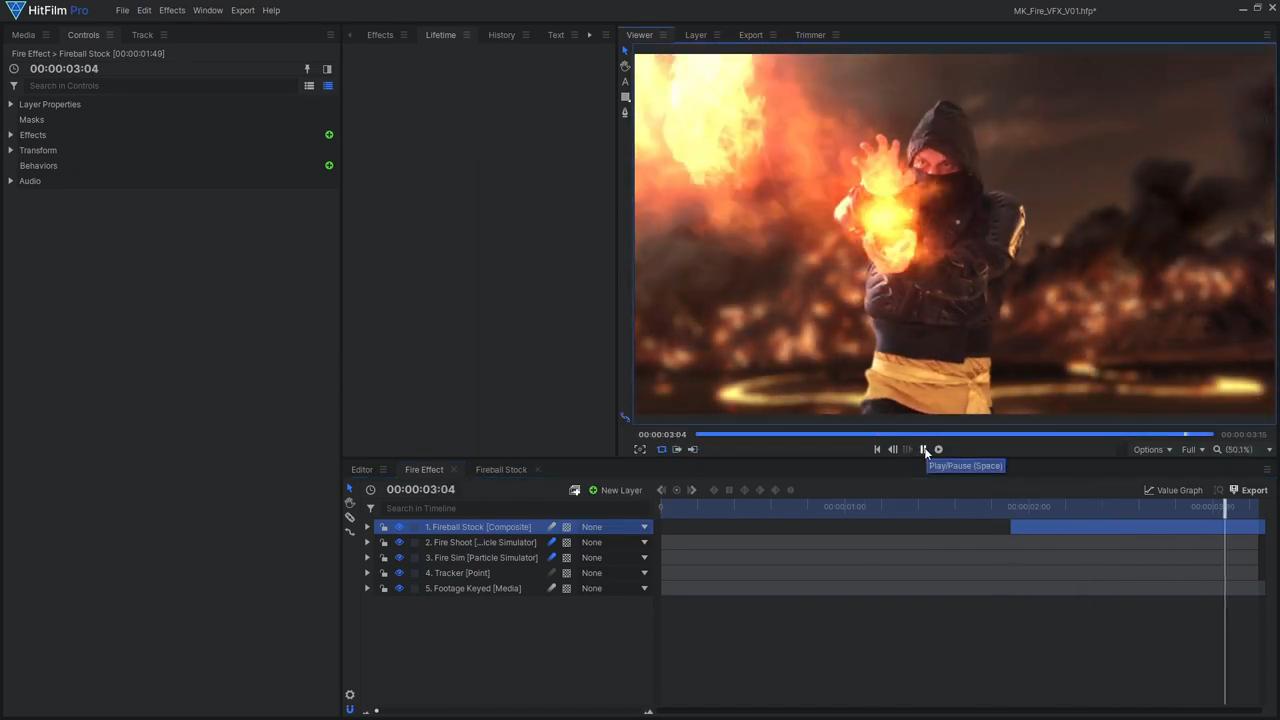Select the Hand tool in Viewer

click(x=625, y=66)
